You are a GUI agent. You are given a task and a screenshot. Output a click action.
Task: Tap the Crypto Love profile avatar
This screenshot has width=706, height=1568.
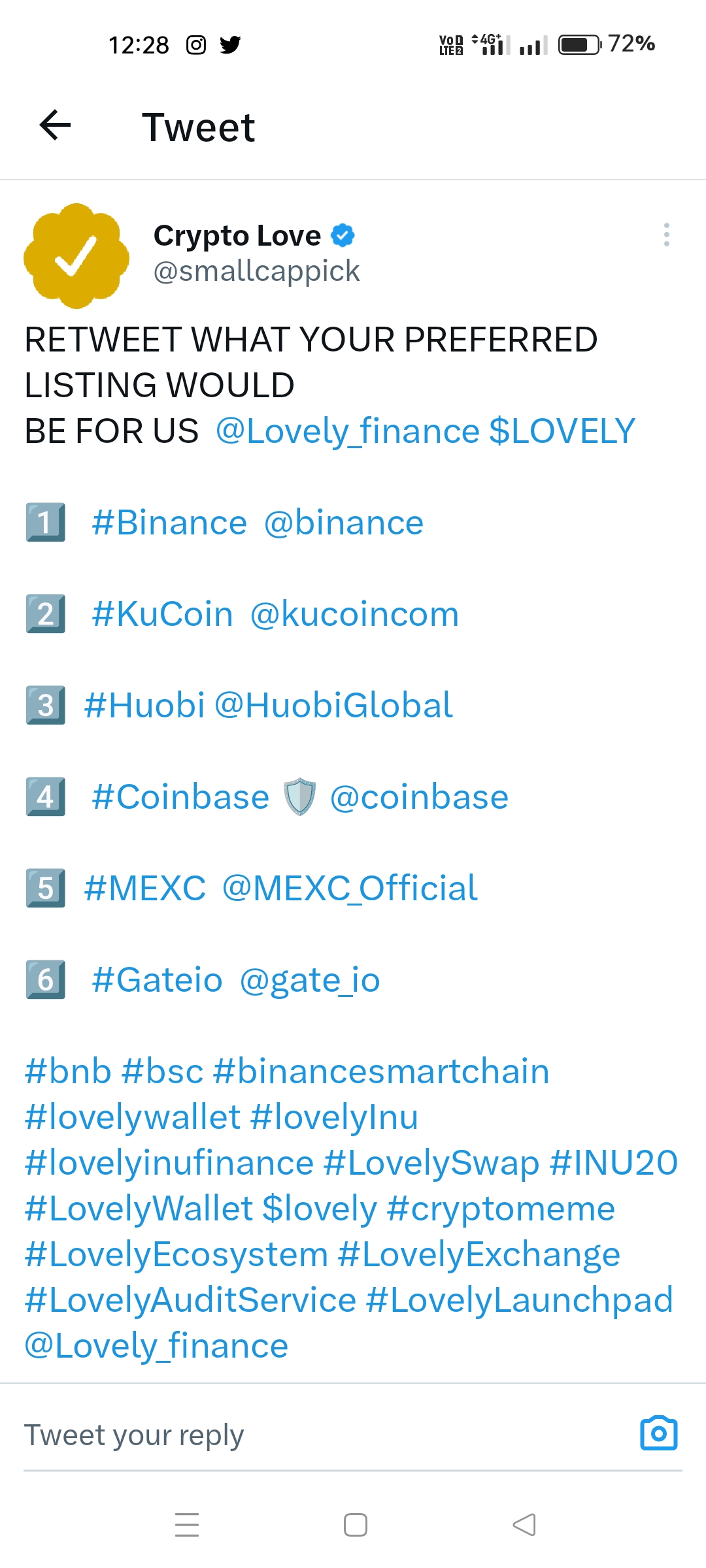coord(76,256)
